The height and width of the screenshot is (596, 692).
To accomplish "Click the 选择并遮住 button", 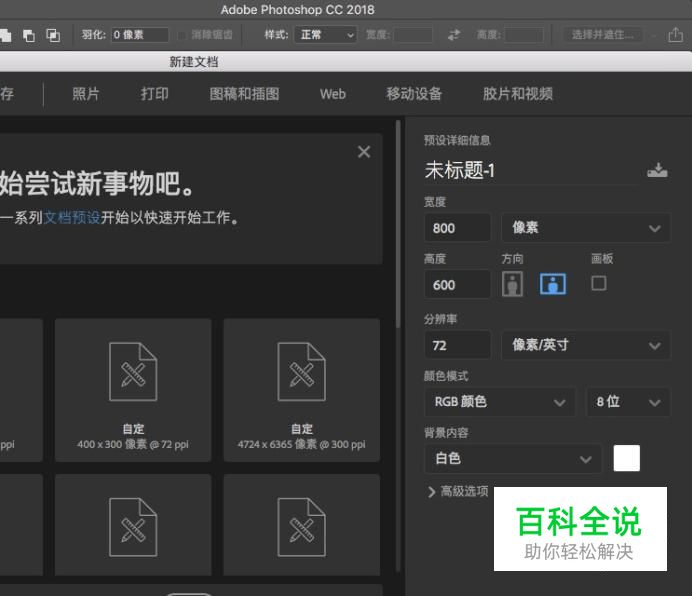I will pos(602,35).
